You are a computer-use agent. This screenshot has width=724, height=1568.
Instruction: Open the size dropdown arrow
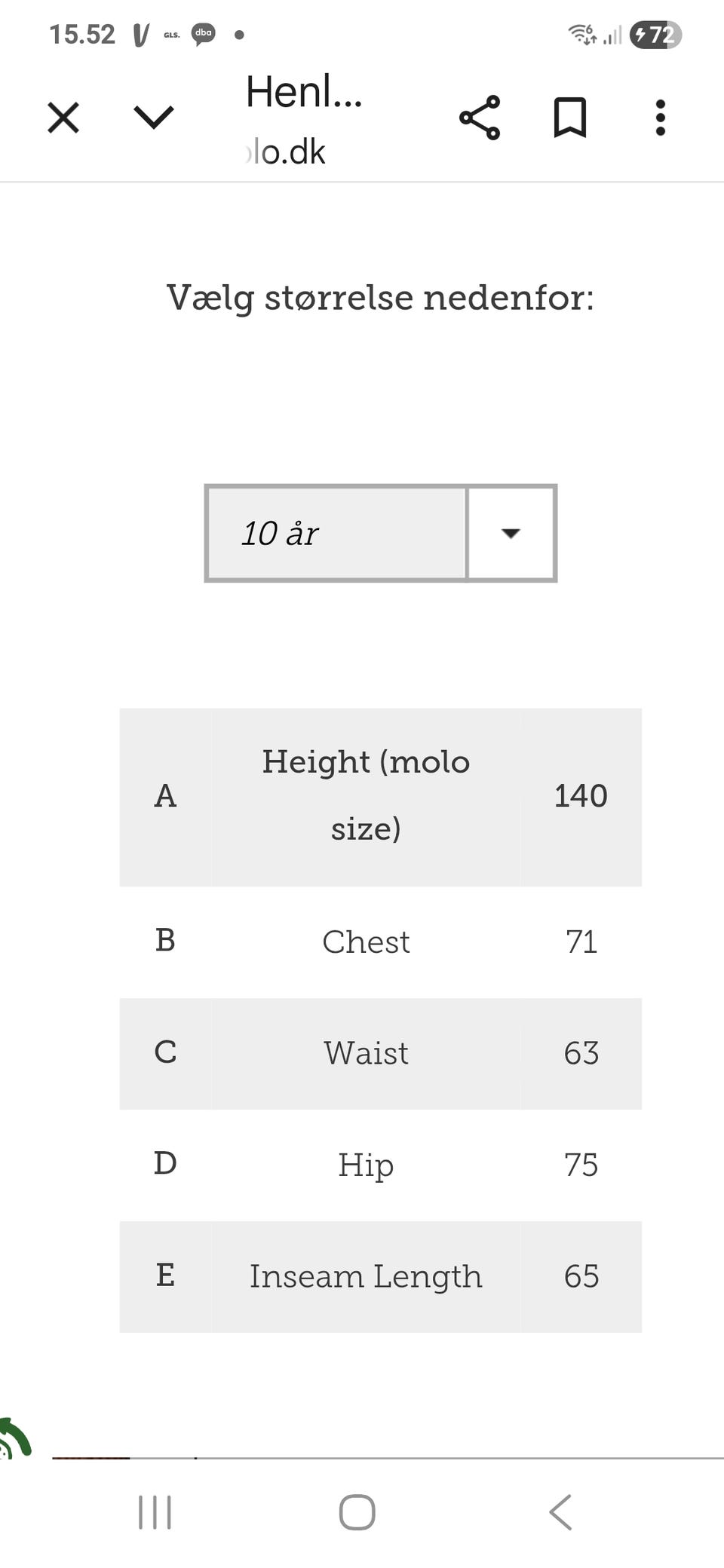[x=511, y=533]
